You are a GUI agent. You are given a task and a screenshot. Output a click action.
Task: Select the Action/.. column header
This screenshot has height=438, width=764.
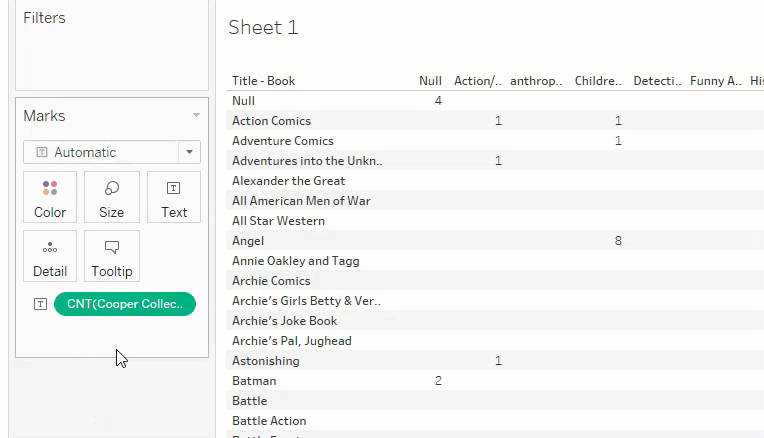tap(478, 81)
